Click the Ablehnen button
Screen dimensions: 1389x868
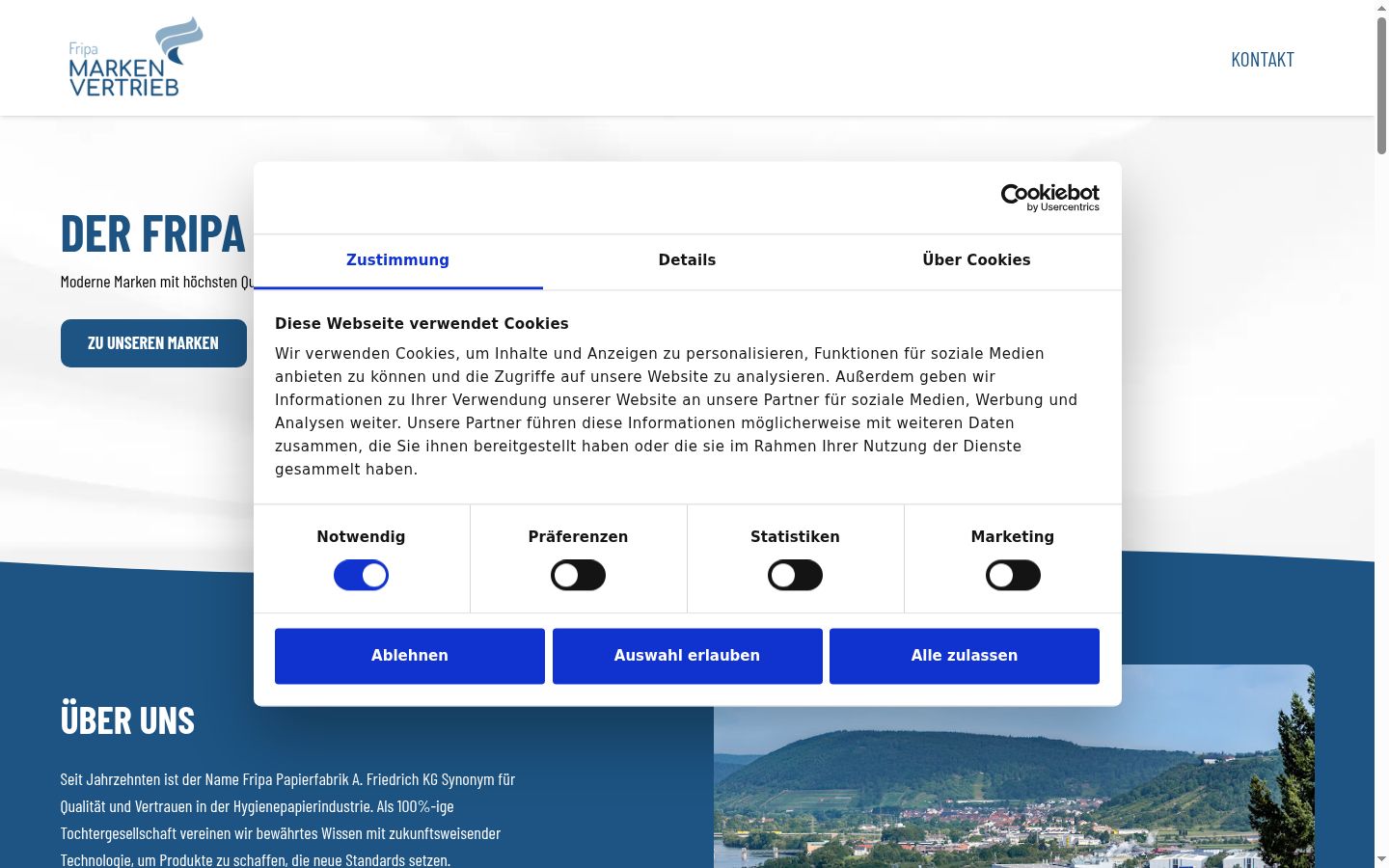pyautogui.click(x=410, y=656)
